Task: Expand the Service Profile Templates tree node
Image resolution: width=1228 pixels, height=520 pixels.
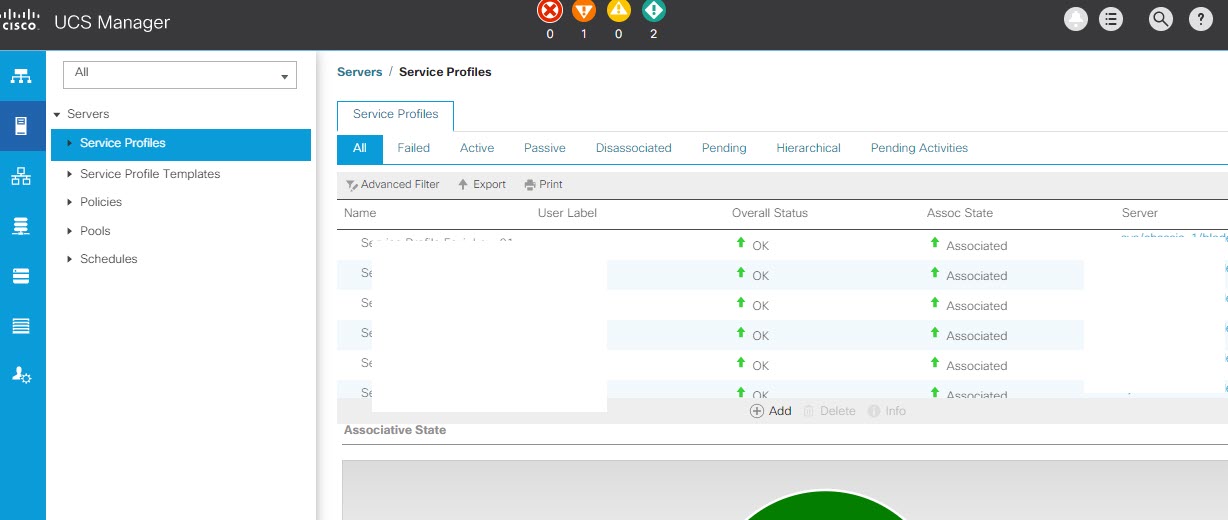Action: (x=69, y=174)
